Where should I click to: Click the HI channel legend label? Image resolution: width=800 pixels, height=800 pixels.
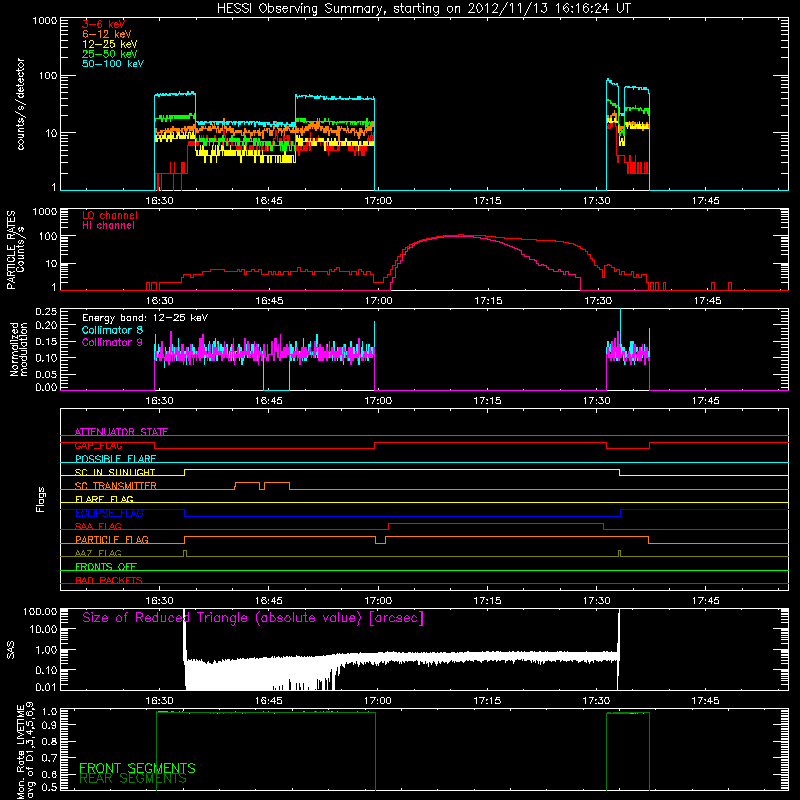click(109, 226)
